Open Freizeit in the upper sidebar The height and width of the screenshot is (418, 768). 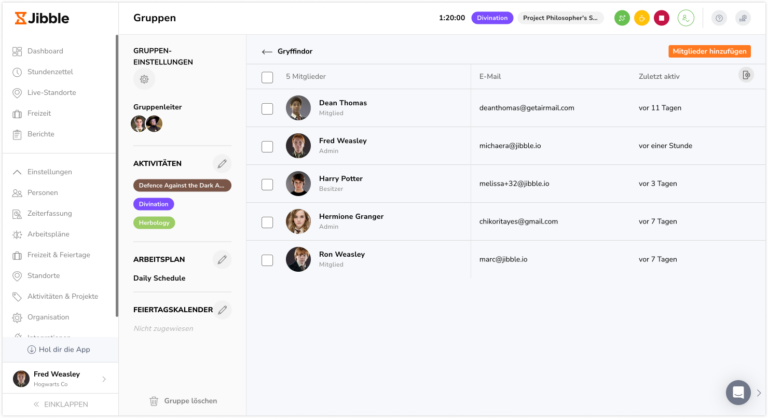(39, 113)
